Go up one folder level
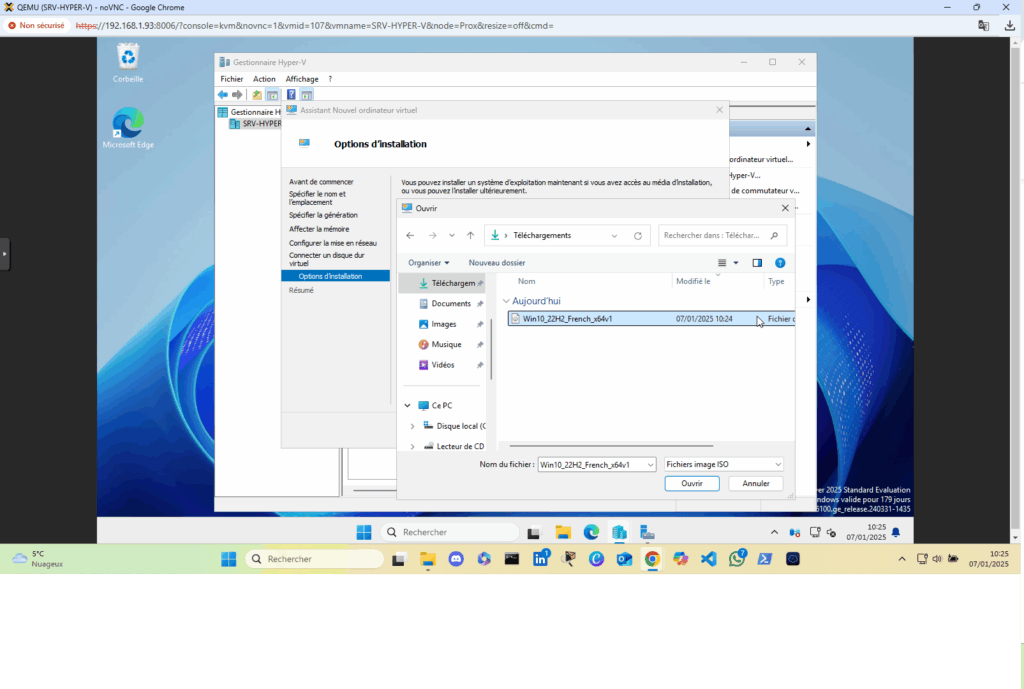Screen dimensions: 1024x689 pyautogui.click(x=470, y=236)
